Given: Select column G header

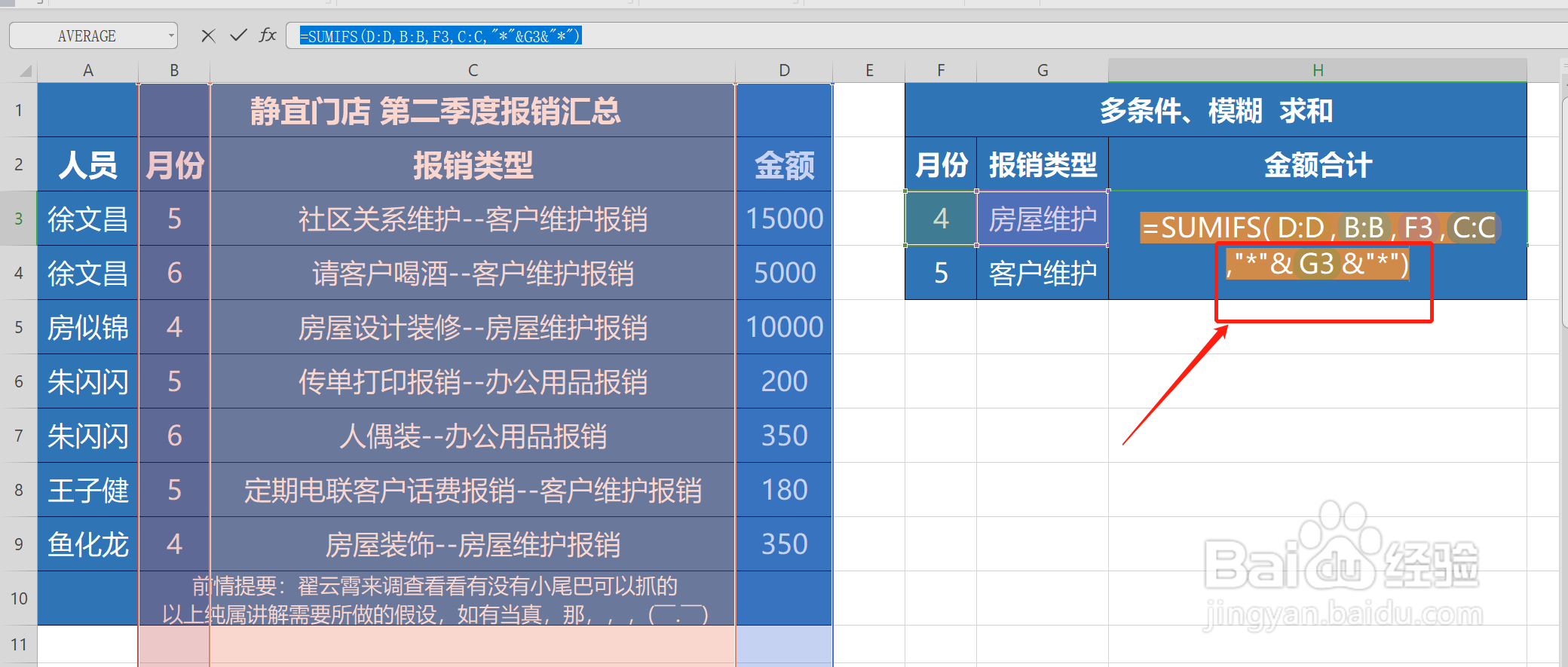Looking at the screenshot, I should (1043, 71).
